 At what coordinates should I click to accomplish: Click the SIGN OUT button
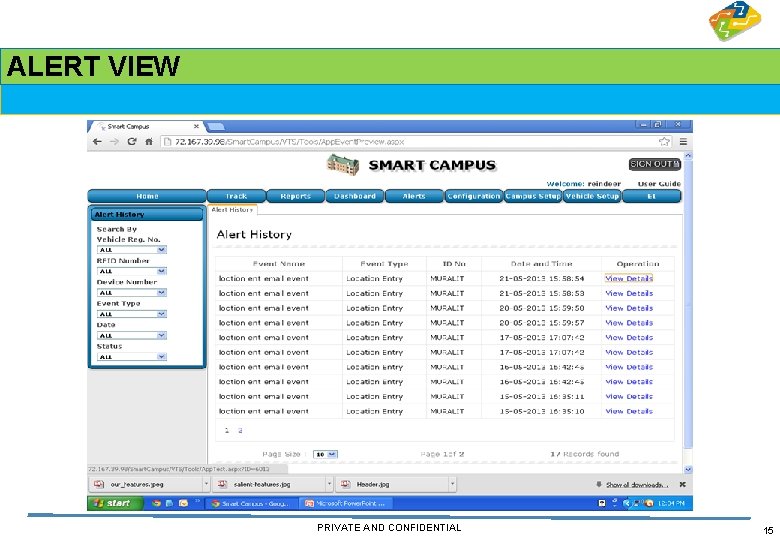655,164
